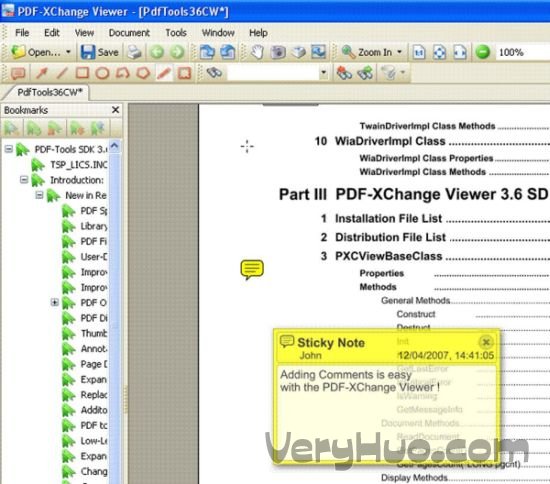
Task: Open the search text dropdown arrow
Action: pyautogui.click(x=323, y=73)
